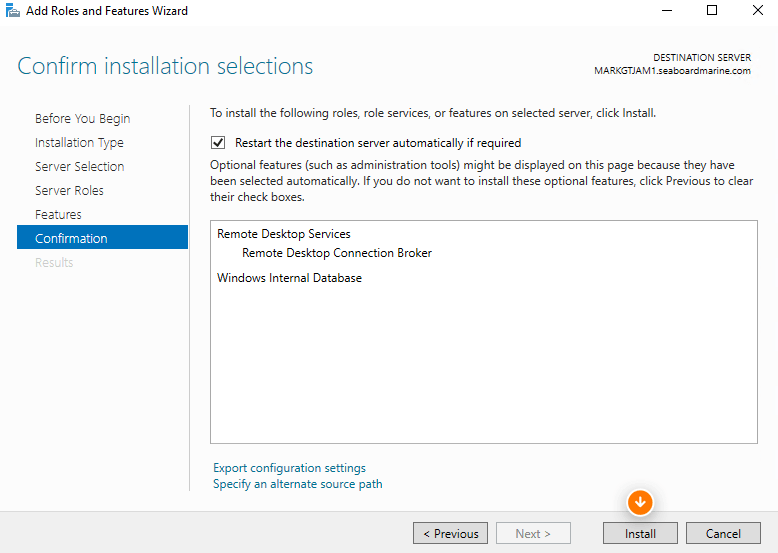Image resolution: width=778 pixels, height=553 pixels.
Task: Click the Server Manager wizard title icon
Action: [12, 10]
